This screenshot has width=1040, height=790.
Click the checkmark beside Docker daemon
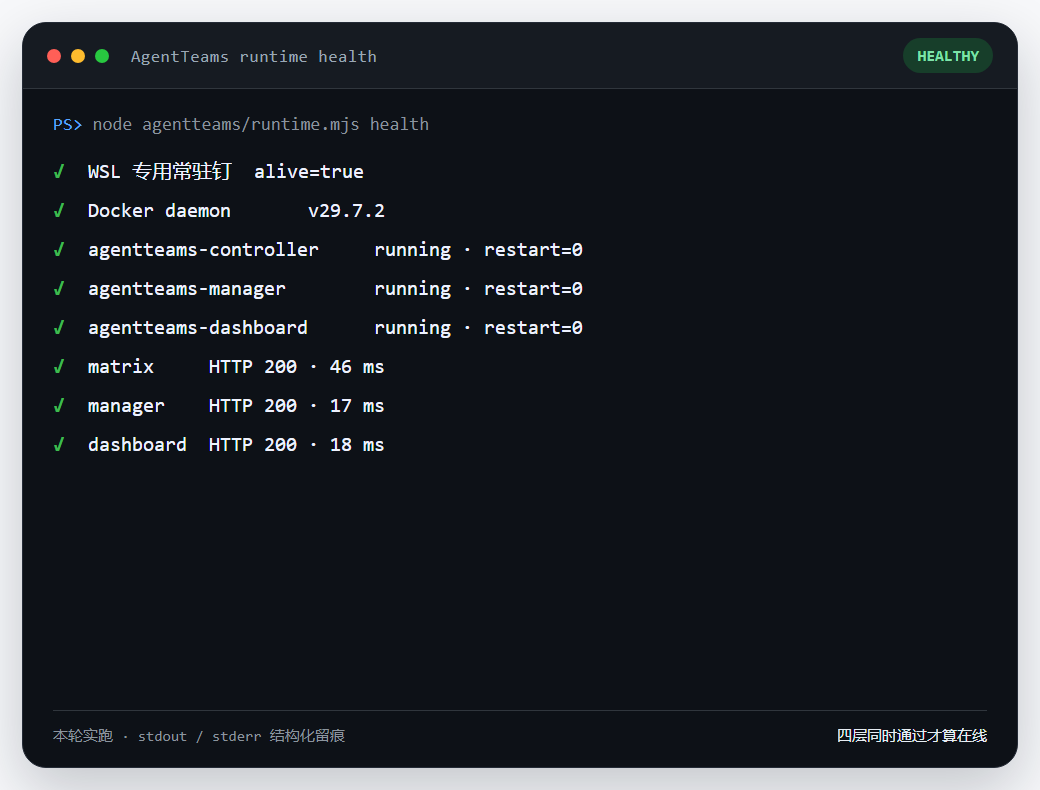pyautogui.click(x=59, y=211)
